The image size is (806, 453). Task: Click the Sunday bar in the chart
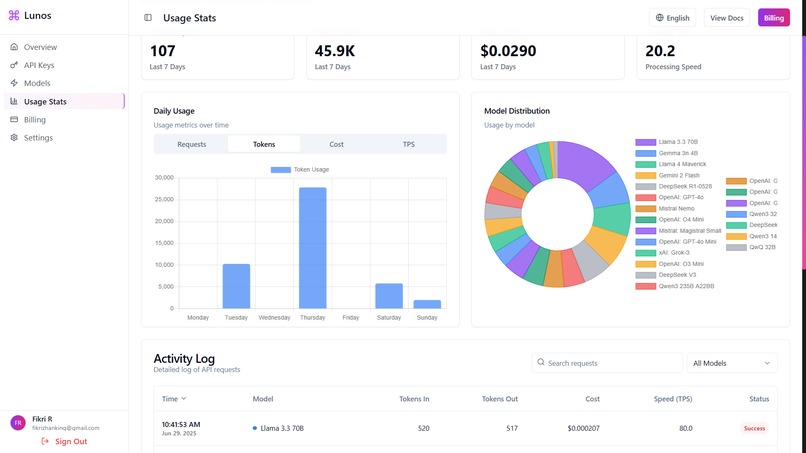[x=427, y=304]
